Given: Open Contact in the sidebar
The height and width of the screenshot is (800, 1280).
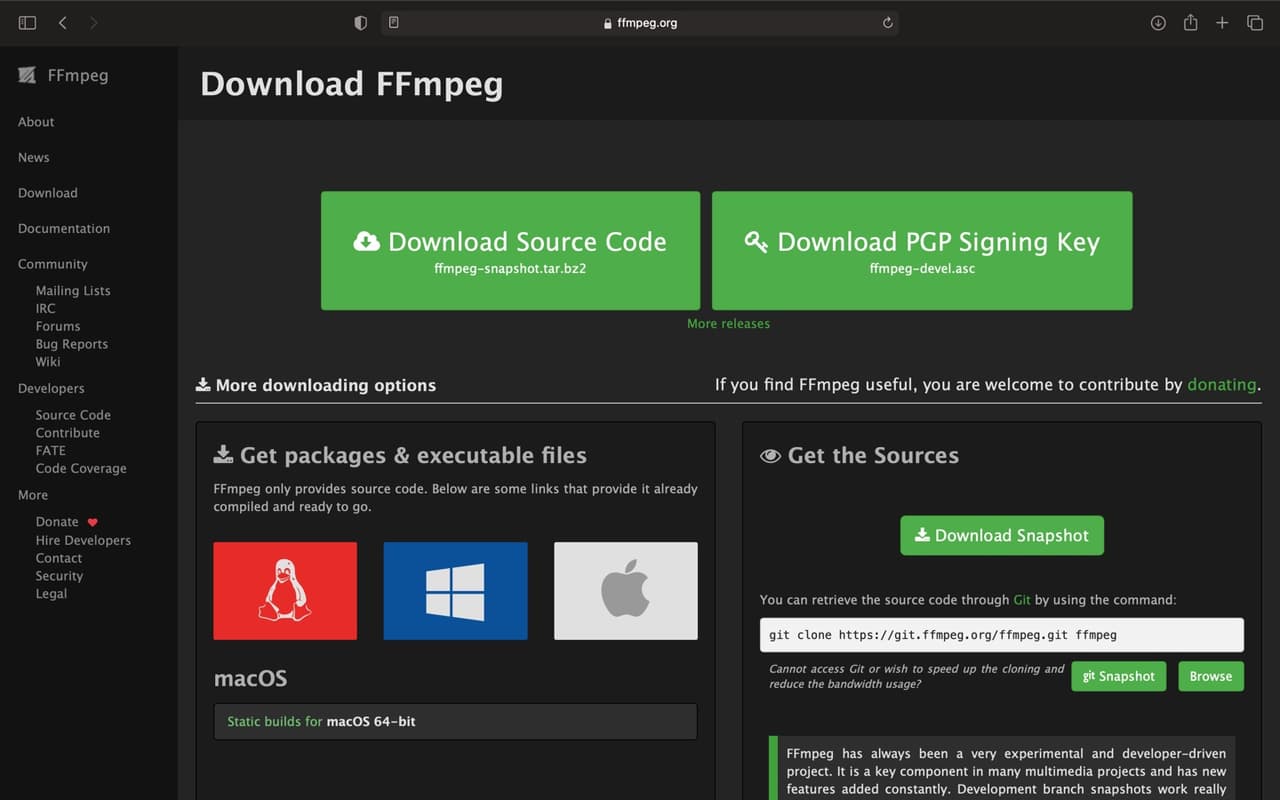Looking at the screenshot, I should 59,558.
